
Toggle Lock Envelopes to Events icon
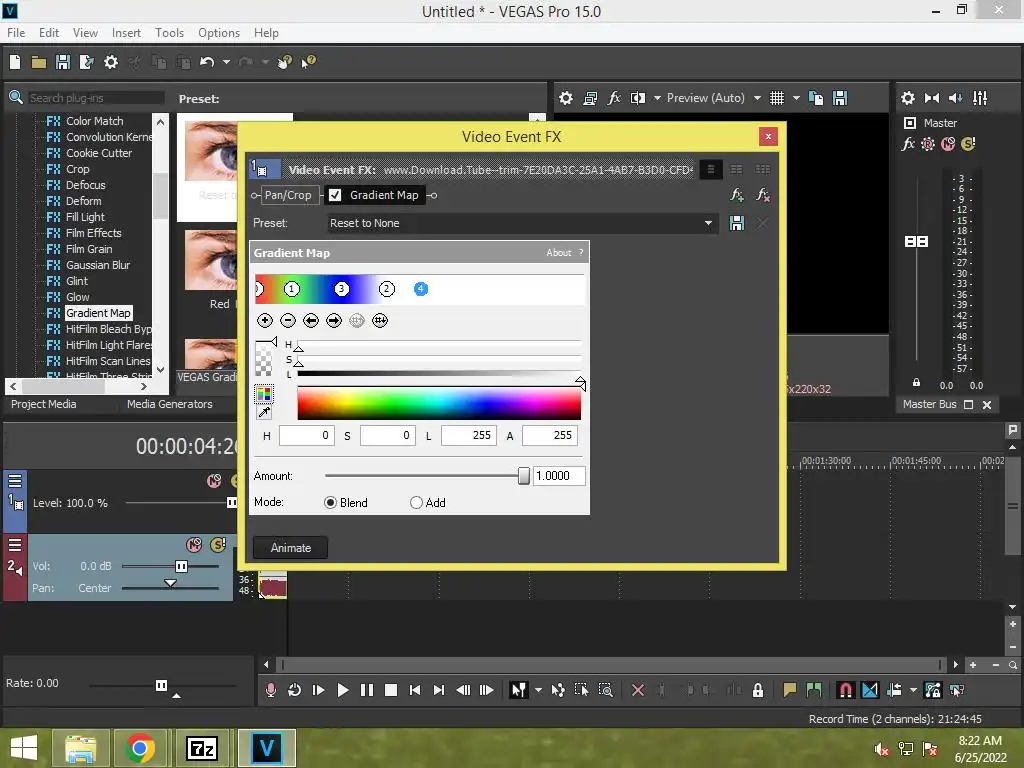point(933,690)
